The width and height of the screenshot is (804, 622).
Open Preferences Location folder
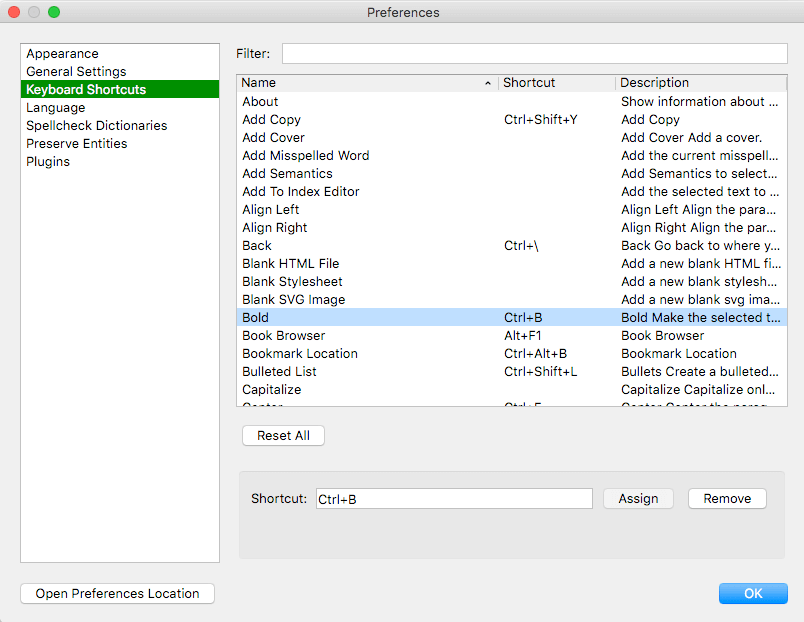tap(116, 593)
